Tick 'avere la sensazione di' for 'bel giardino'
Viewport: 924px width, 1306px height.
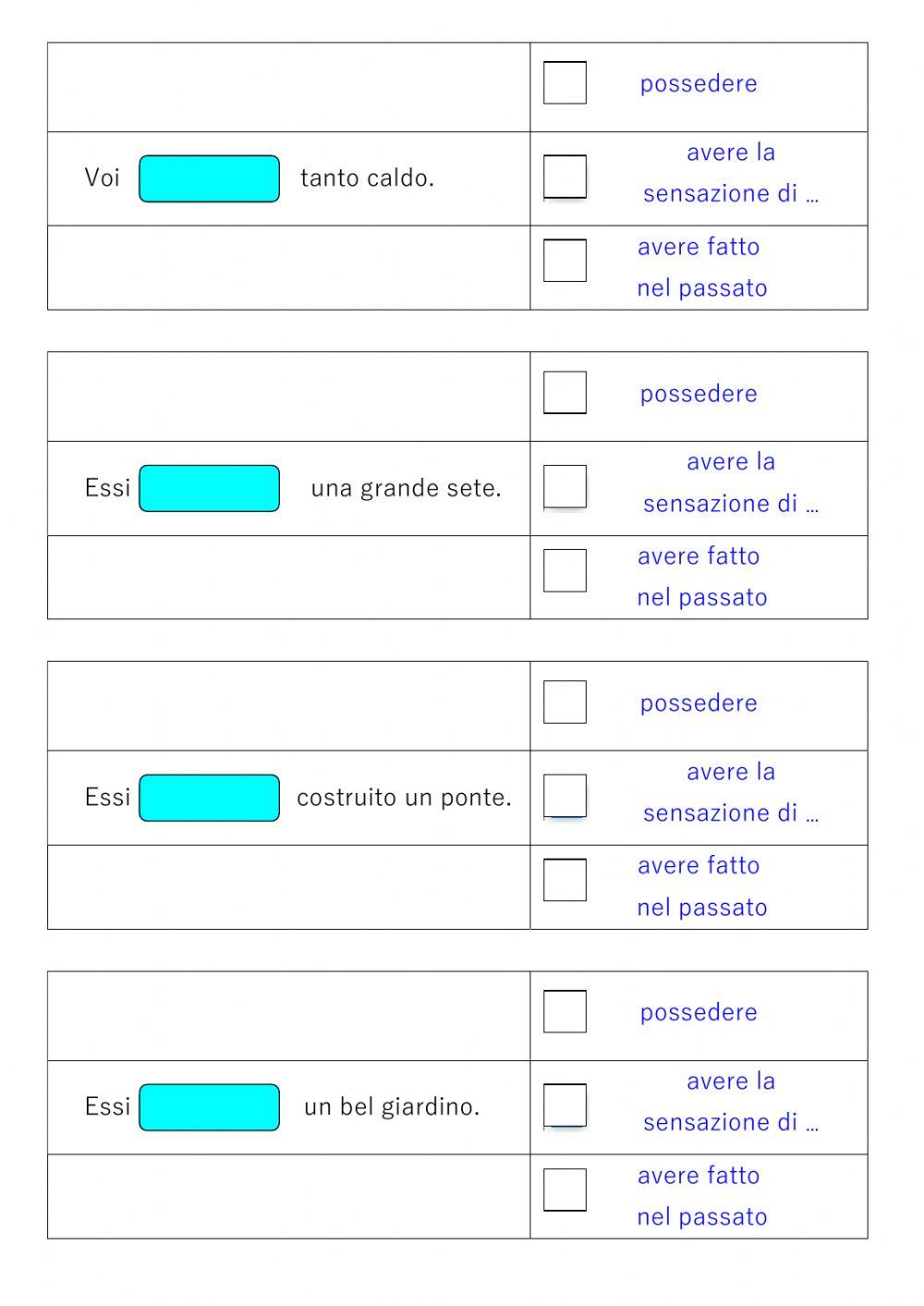point(565,1105)
